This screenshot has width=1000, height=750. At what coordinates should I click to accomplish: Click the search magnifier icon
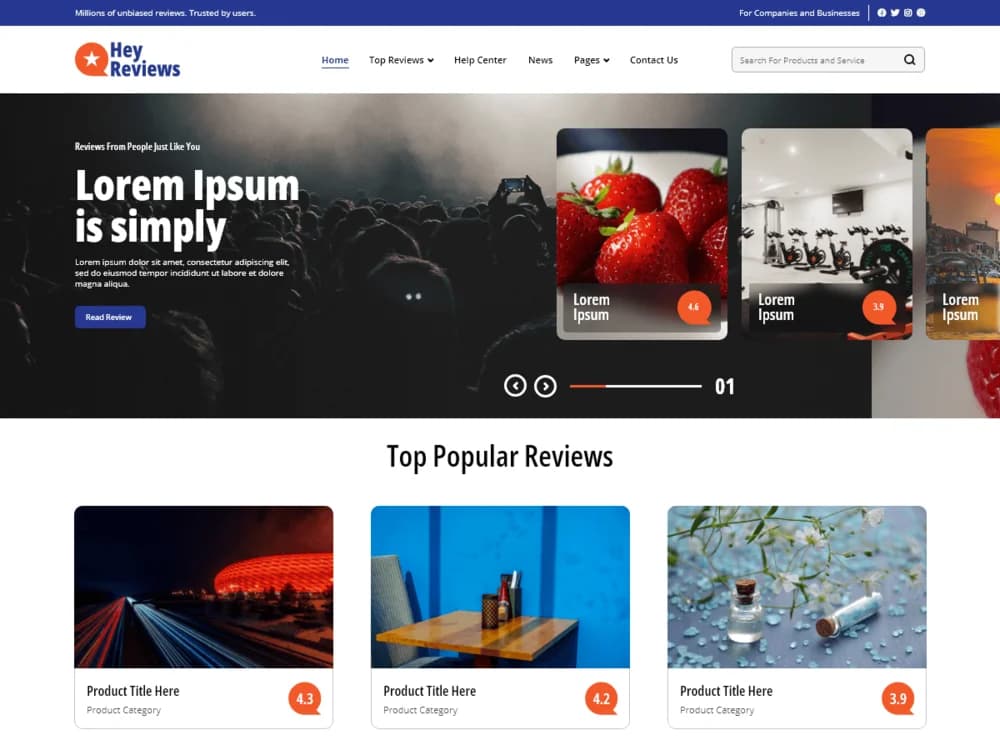pyautogui.click(x=910, y=59)
